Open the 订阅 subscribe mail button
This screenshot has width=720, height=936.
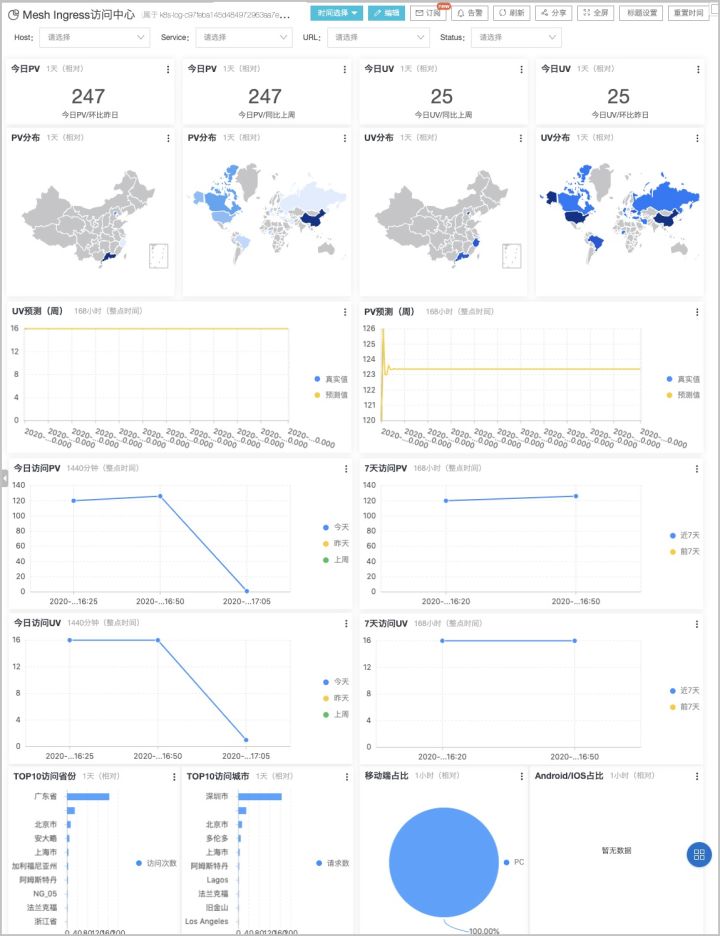point(428,13)
